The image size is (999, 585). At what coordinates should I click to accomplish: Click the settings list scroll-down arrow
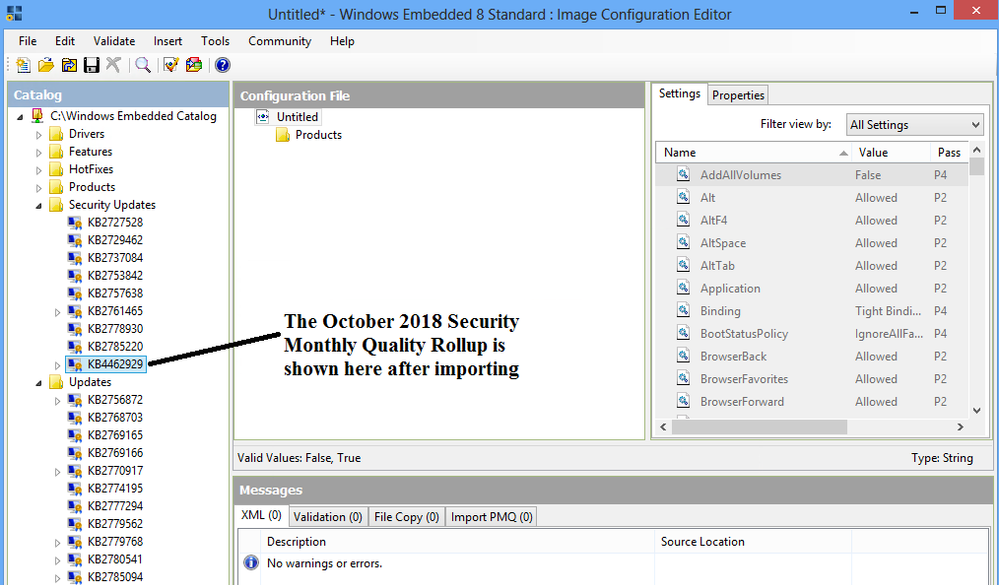point(977,411)
